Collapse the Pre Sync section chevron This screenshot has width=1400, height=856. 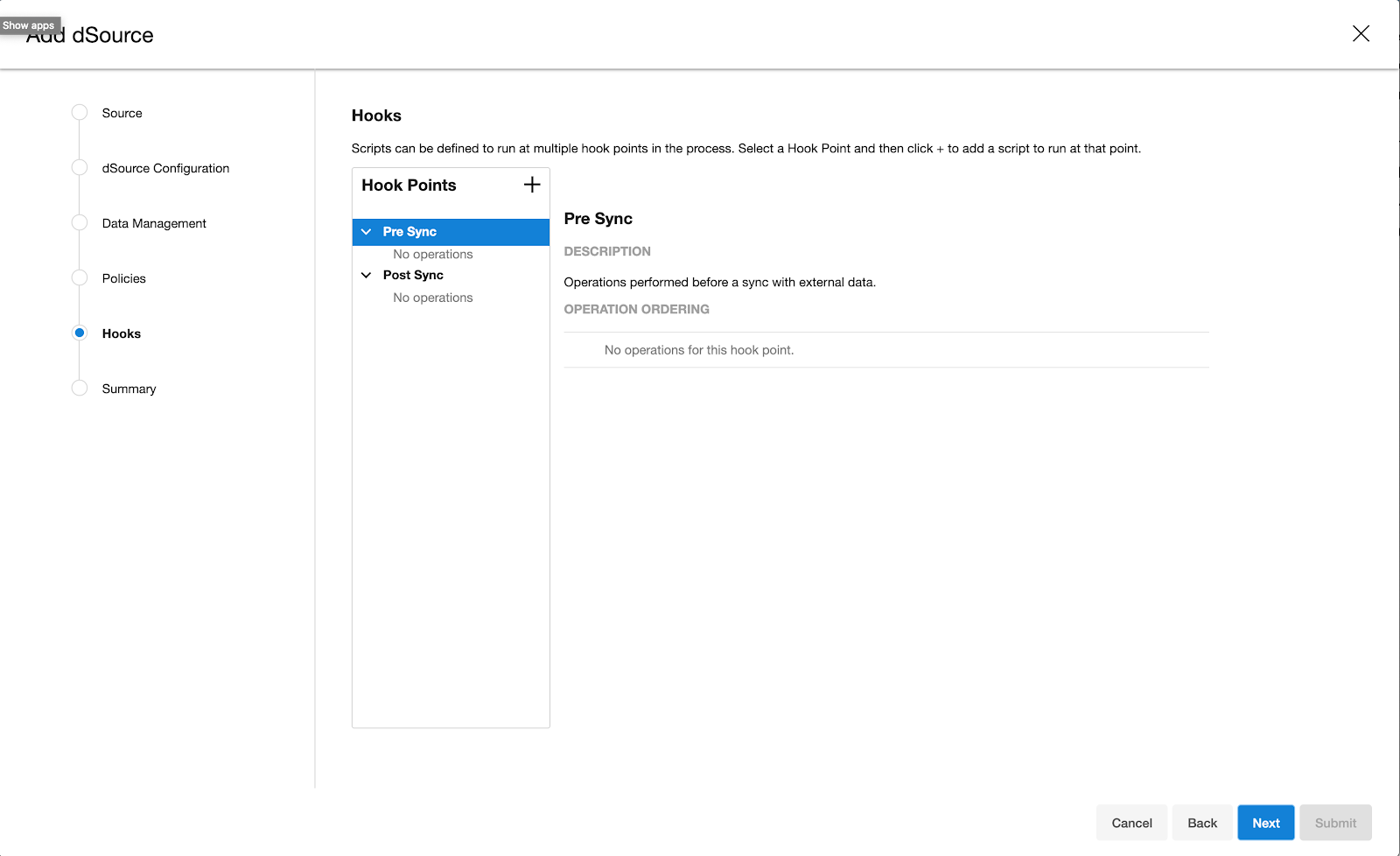coord(367,231)
